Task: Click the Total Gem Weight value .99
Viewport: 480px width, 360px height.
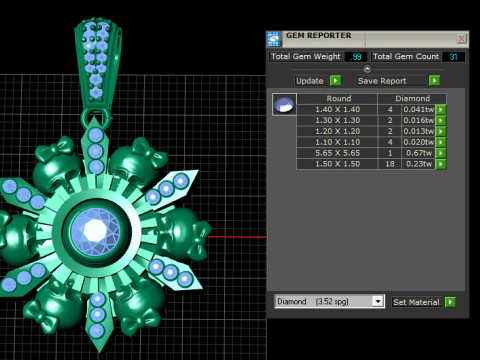Action: 356,57
